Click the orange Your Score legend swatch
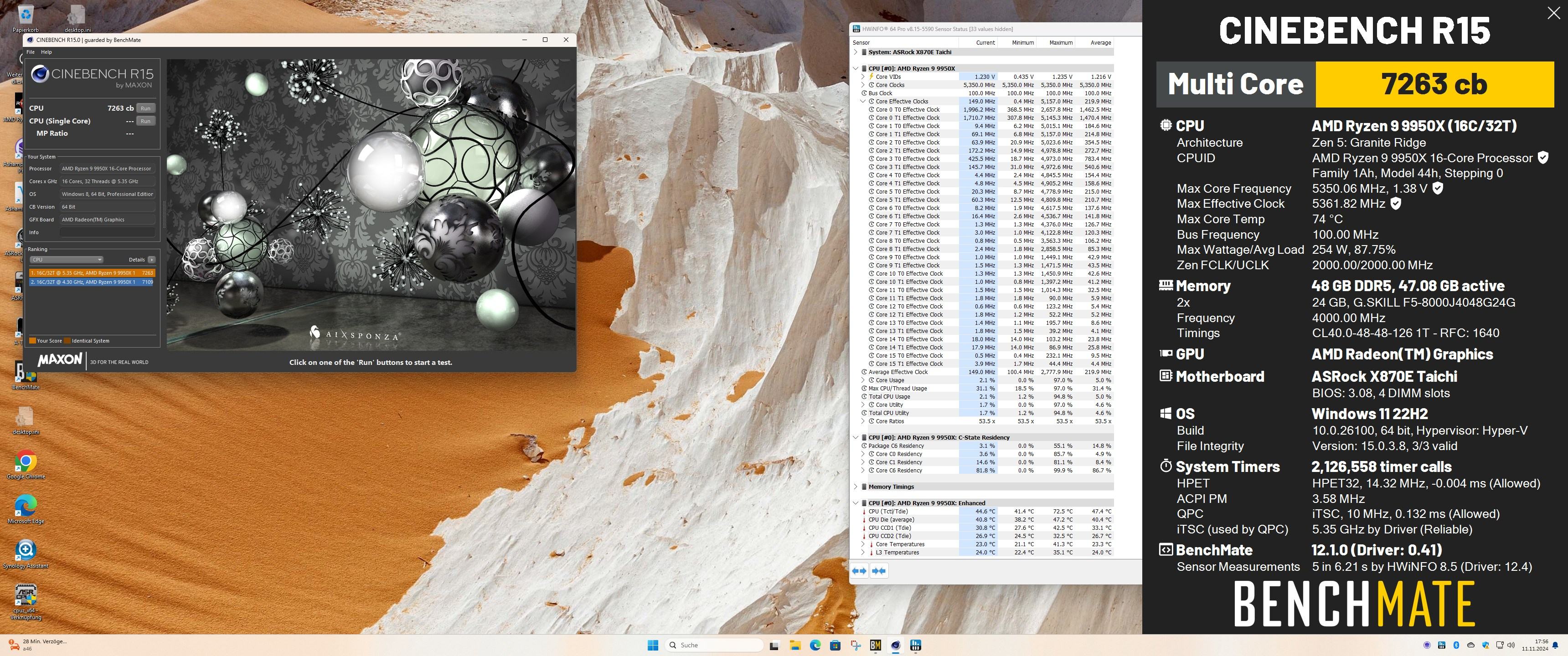 32,341
